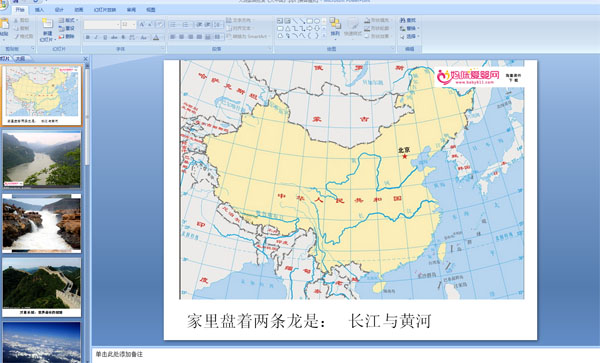The image size is (600, 363).
Task: Toggle Italic formatting
Action: click(96, 37)
